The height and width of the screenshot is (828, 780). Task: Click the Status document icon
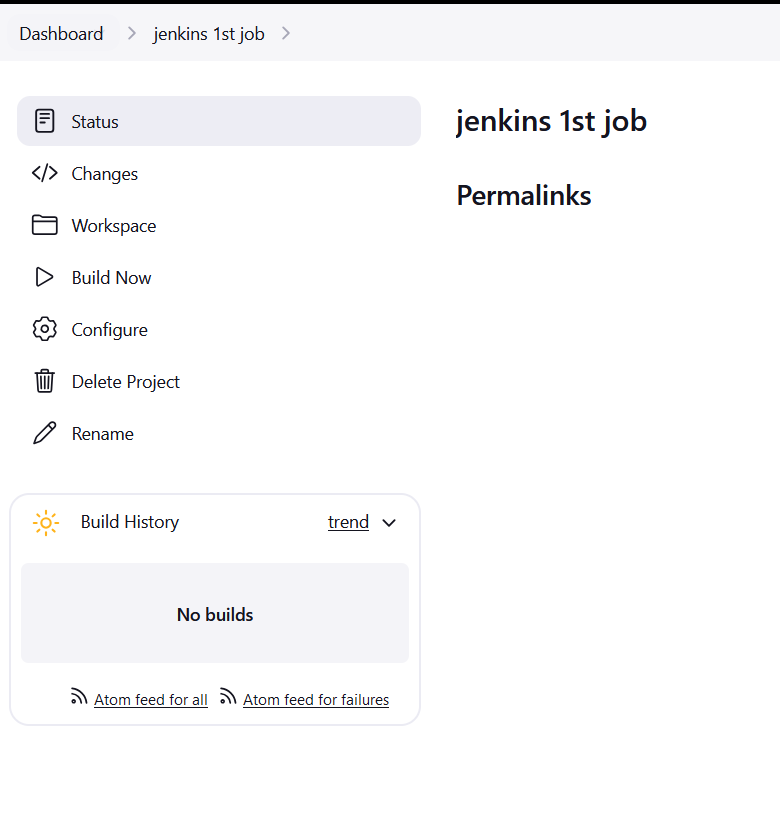(44, 121)
